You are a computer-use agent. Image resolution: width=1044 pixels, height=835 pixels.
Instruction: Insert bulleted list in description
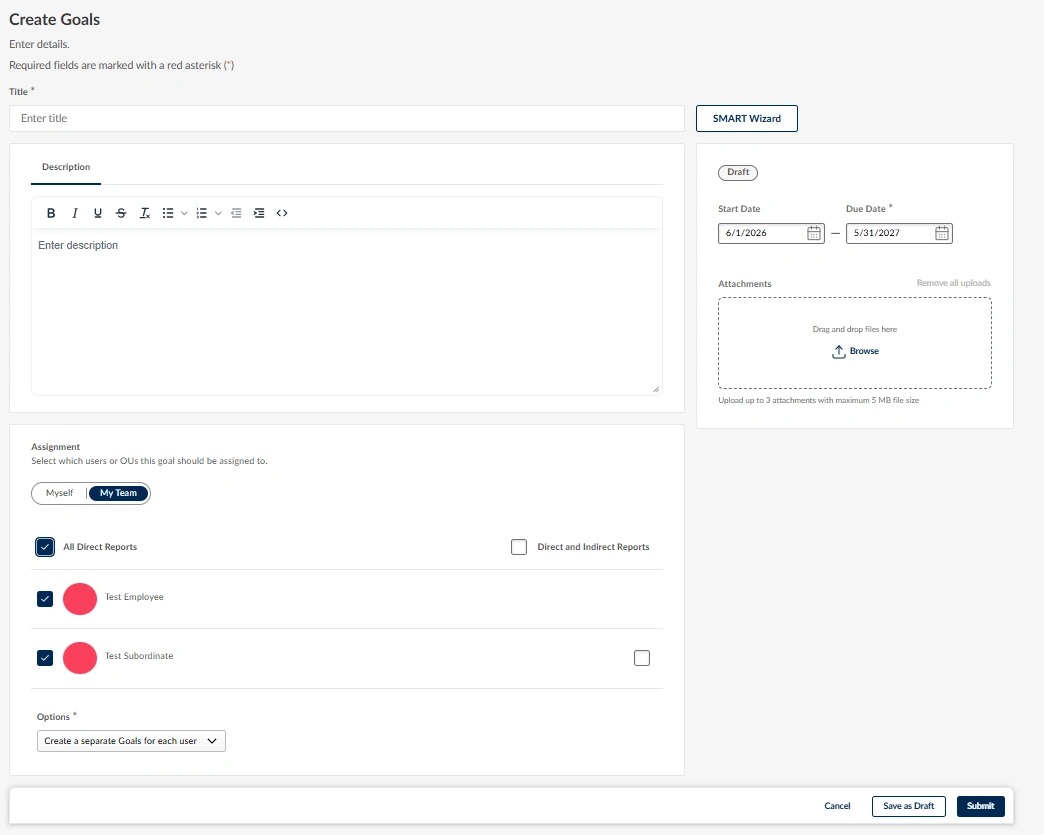point(168,213)
